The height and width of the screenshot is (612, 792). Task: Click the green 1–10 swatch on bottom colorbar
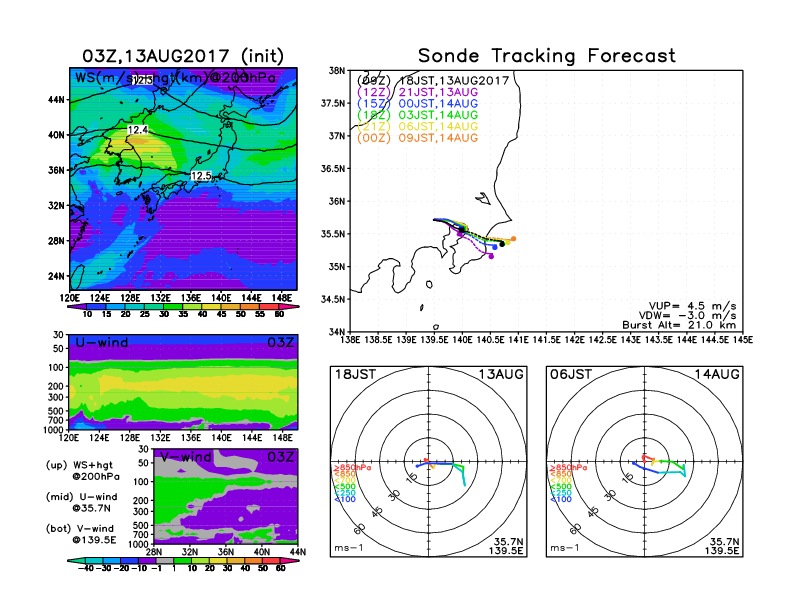[x=182, y=560]
